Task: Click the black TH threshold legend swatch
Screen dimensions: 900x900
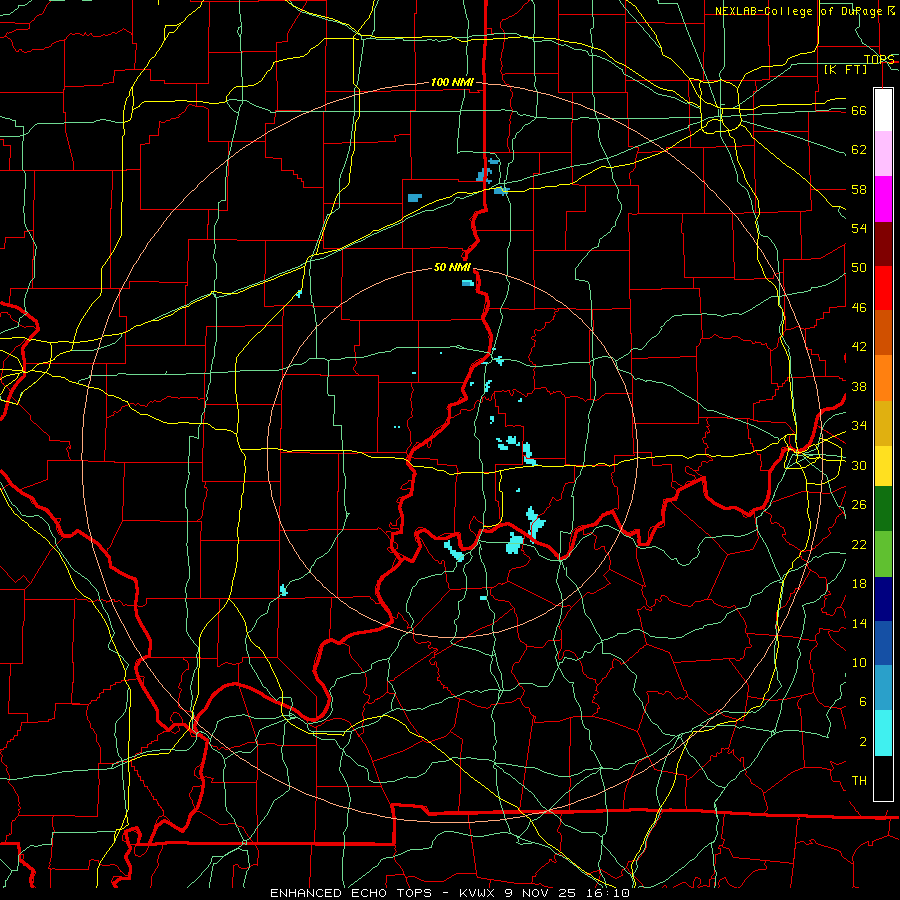Action: coord(883,778)
